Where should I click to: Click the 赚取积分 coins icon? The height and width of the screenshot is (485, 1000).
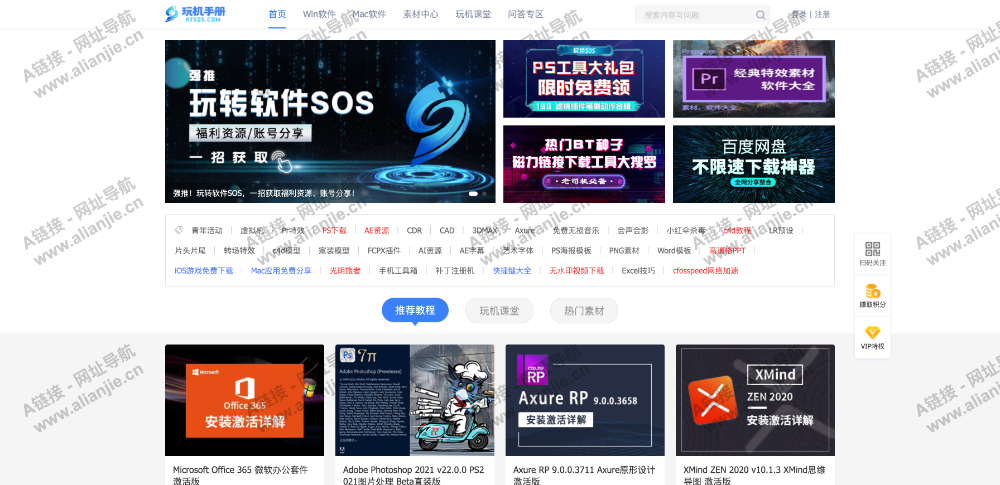[872, 291]
